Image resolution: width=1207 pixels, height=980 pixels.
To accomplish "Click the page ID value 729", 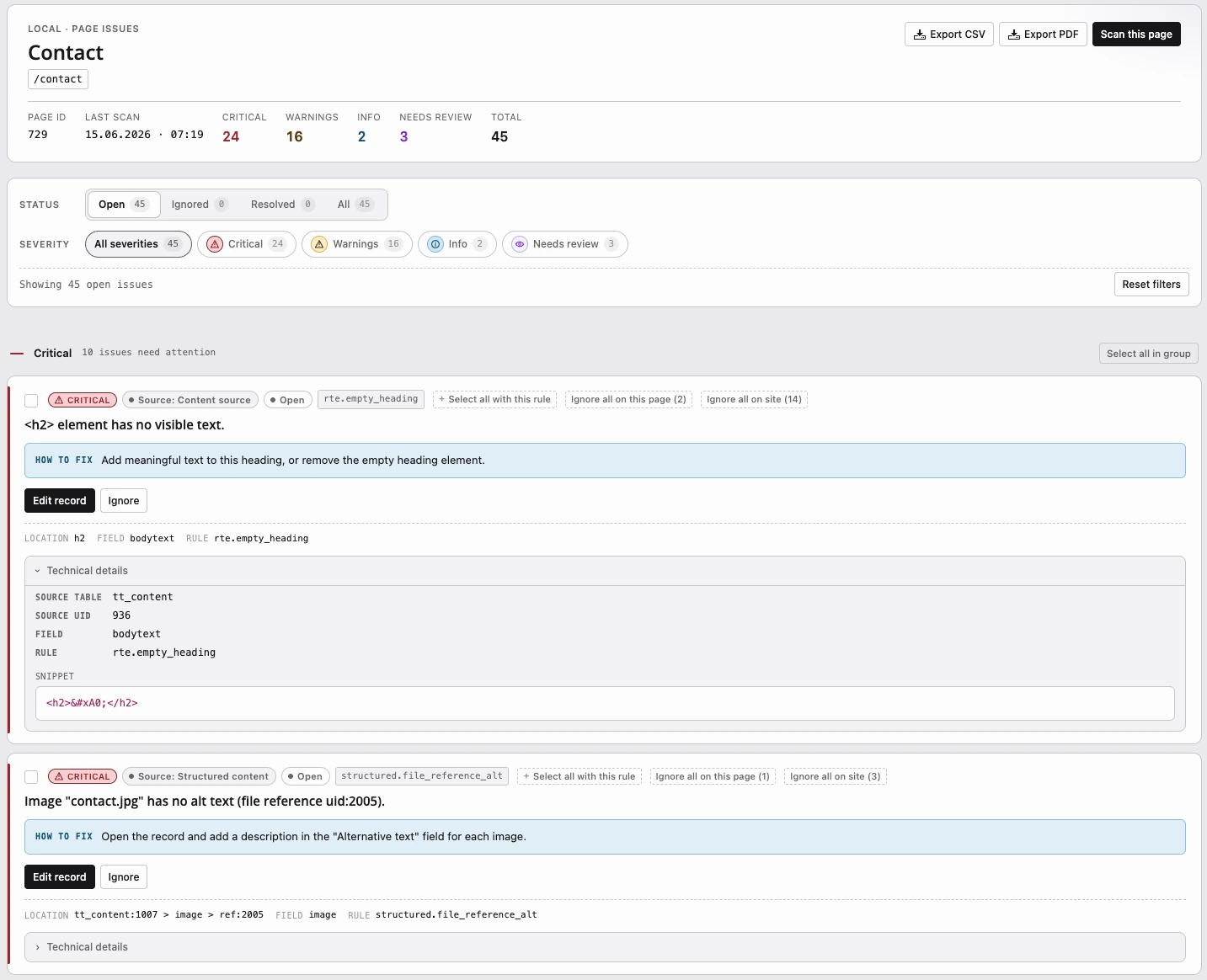I will [x=38, y=135].
